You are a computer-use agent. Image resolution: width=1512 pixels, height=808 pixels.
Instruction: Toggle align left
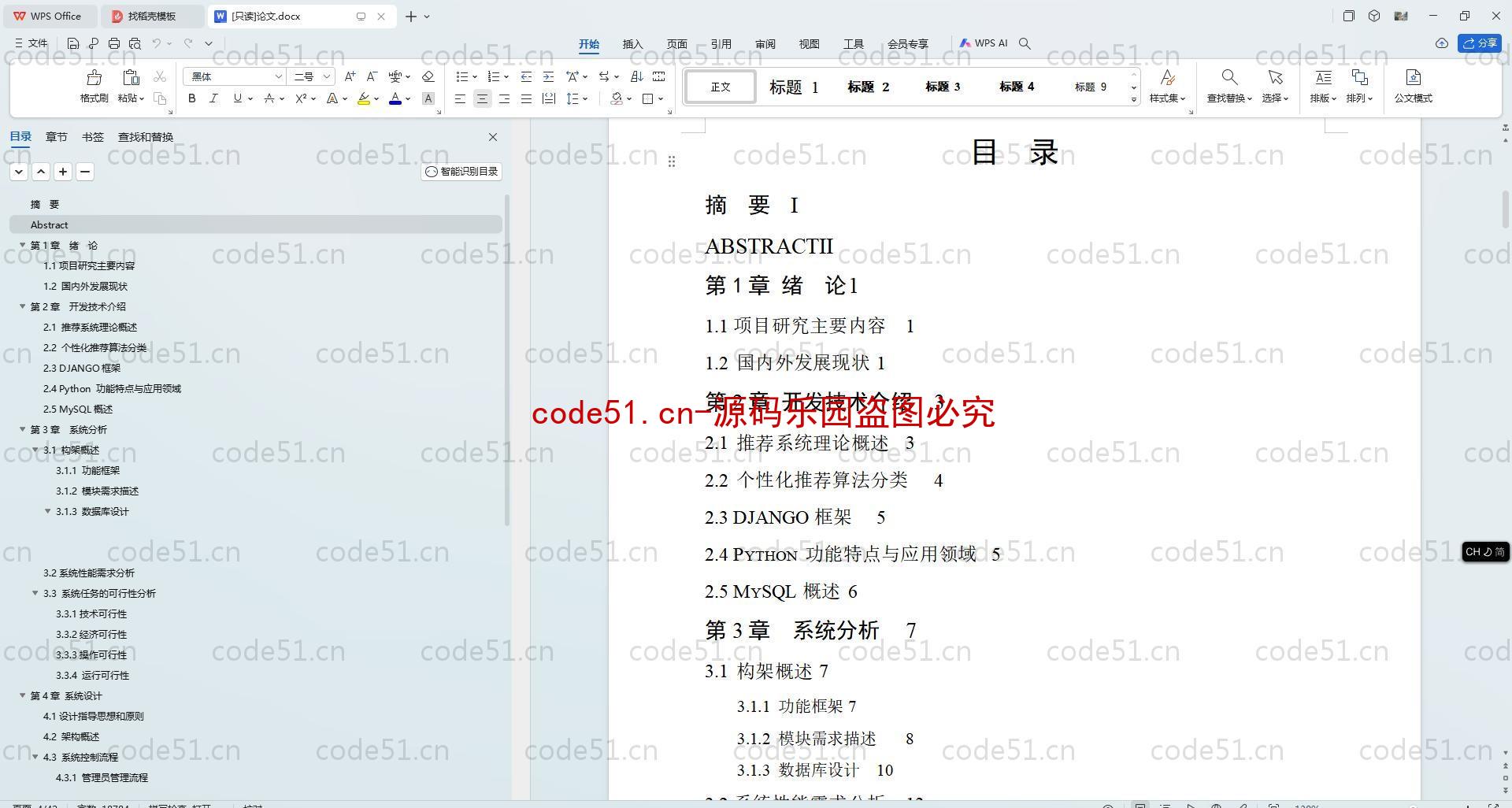coord(460,98)
